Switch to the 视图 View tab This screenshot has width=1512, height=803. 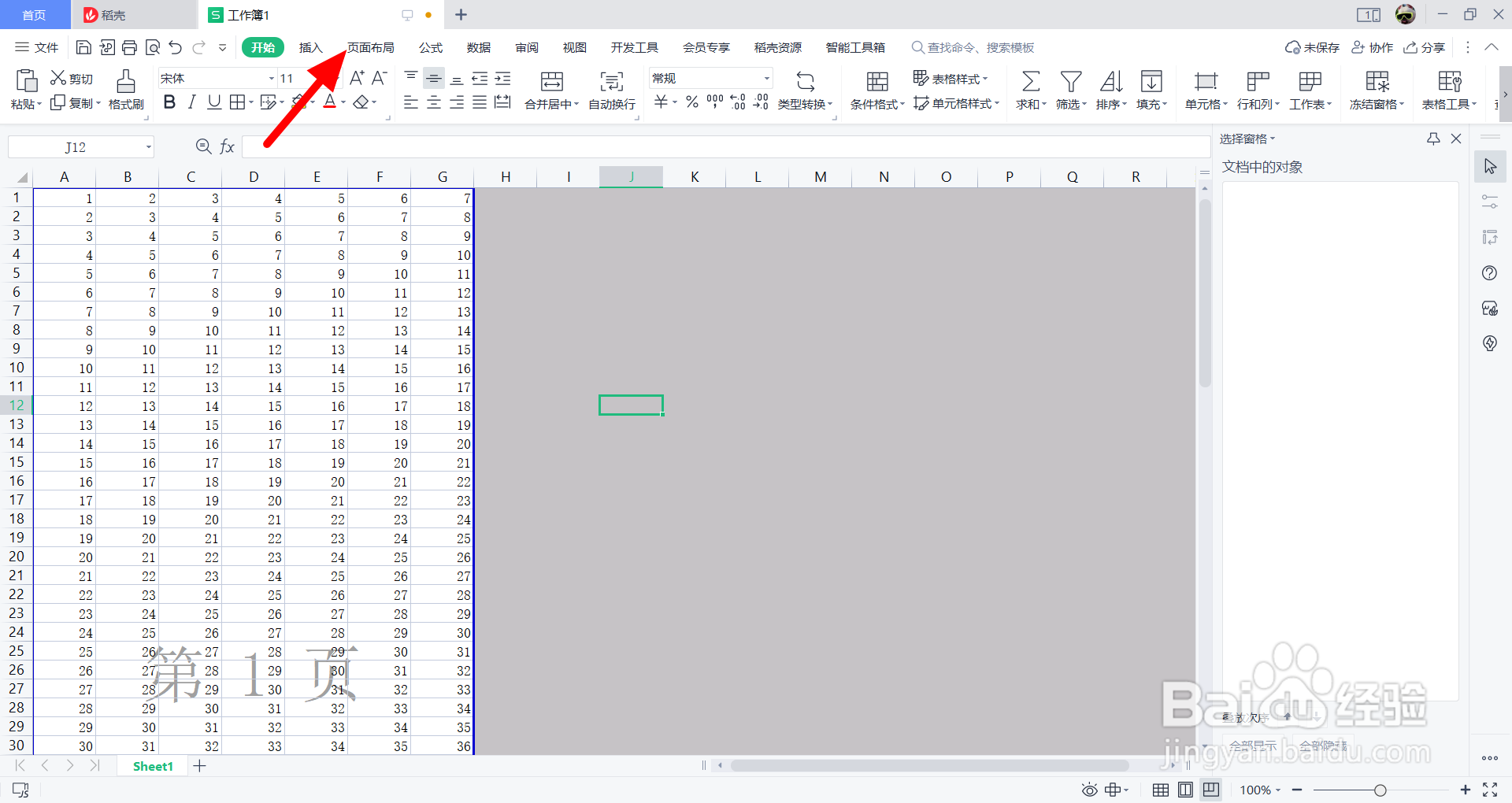tap(575, 47)
